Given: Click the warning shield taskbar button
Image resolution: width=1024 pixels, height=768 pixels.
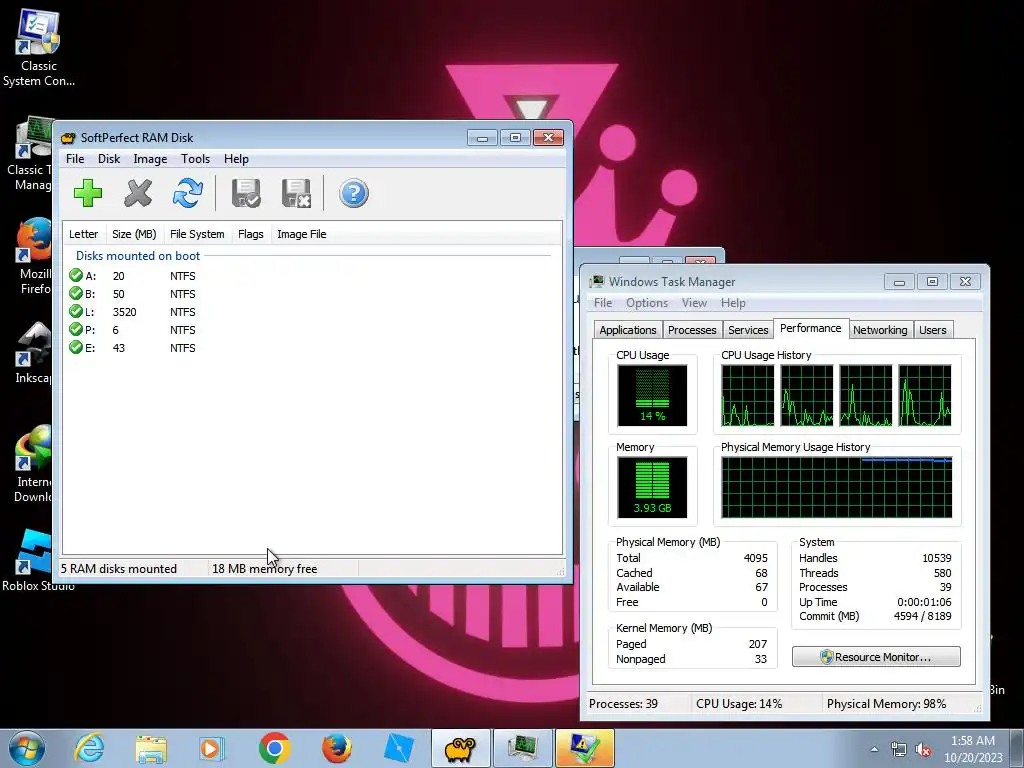Looking at the screenshot, I should click(584, 748).
